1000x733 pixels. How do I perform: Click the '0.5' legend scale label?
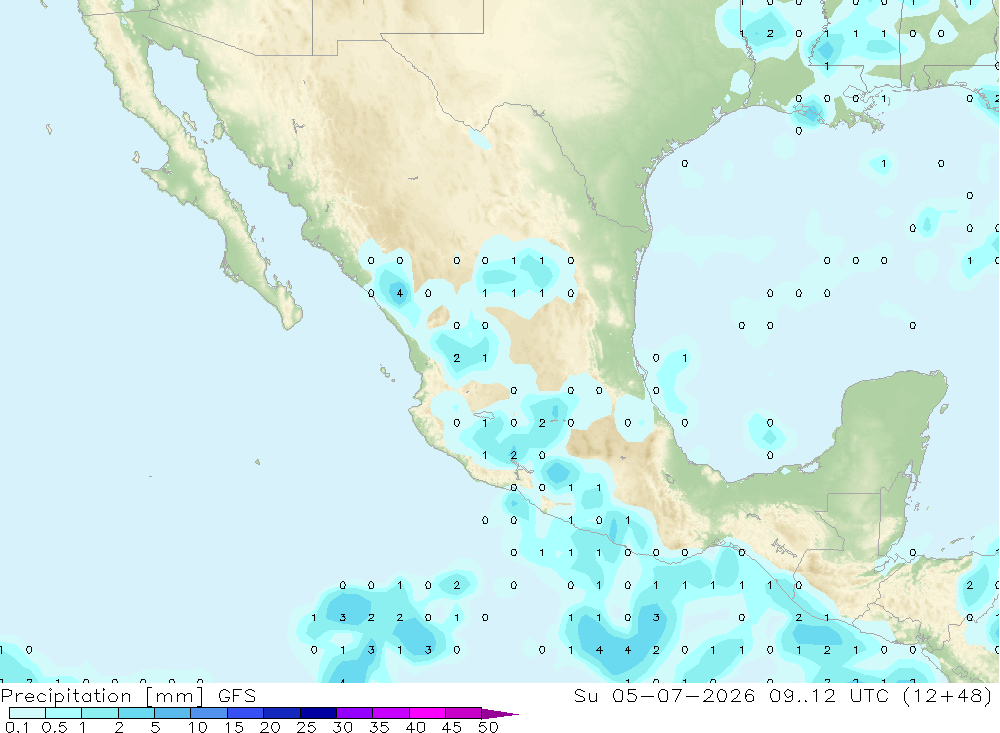pyautogui.click(x=54, y=727)
